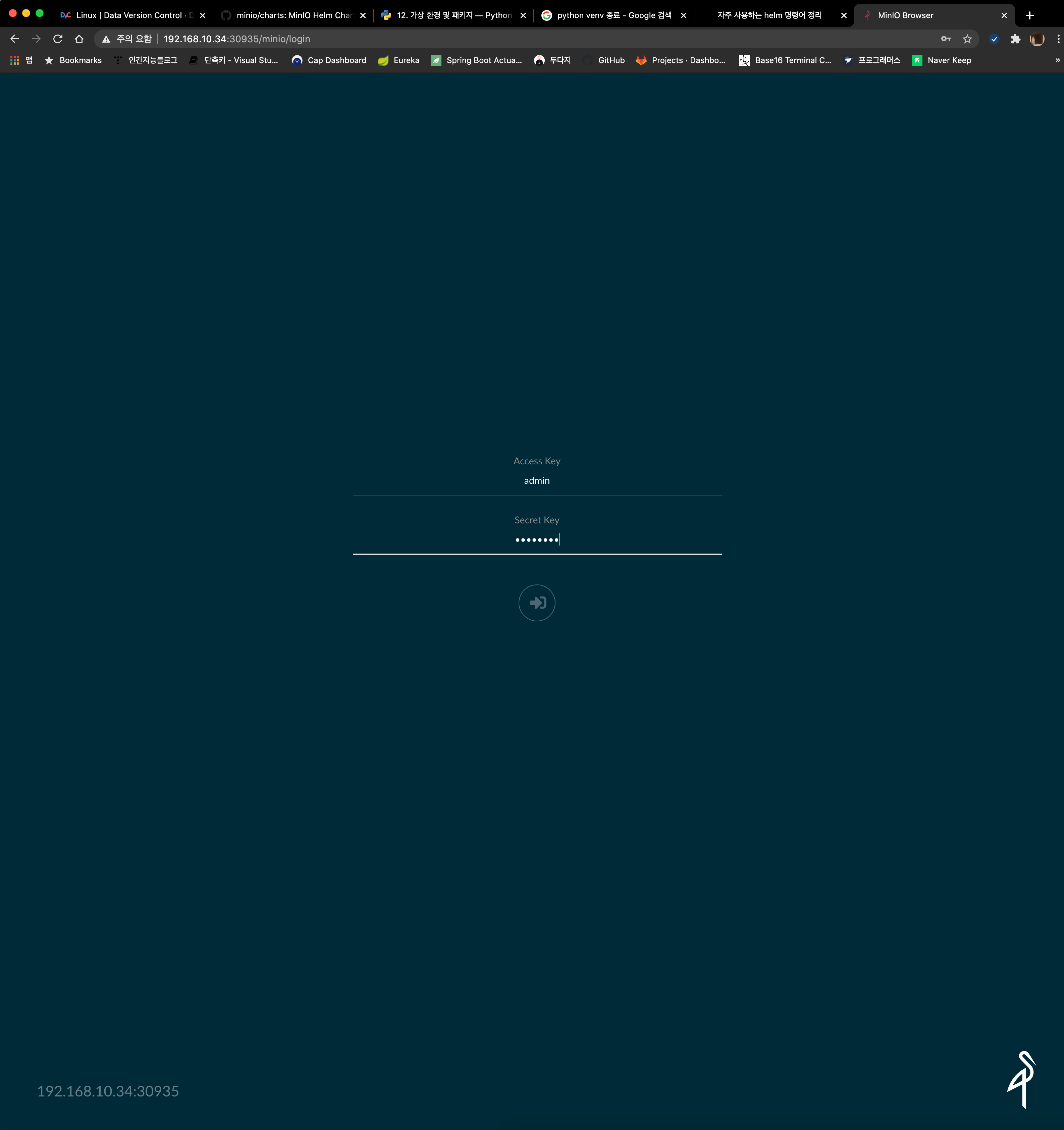The height and width of the screenshot is (1130, 1064).
Task: Open the Chrome three-dot menu
Action: [x=1058, y=39]
